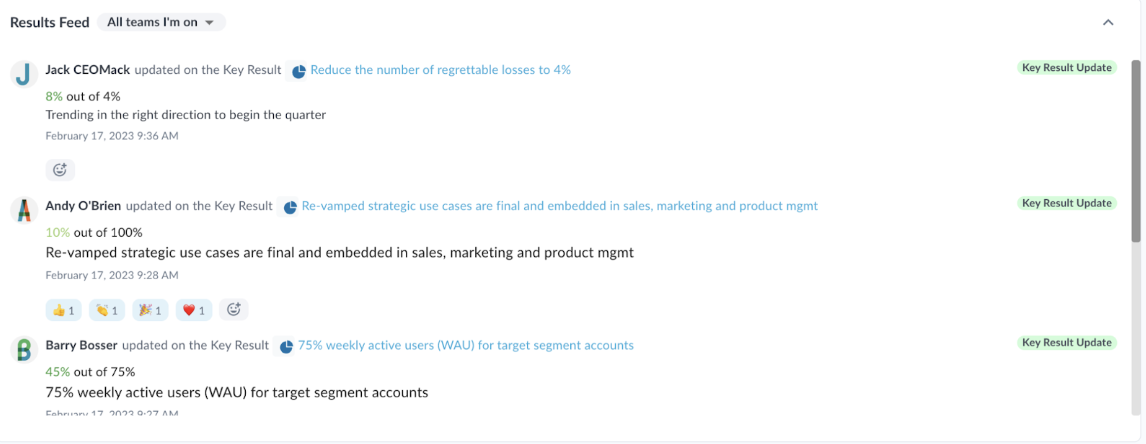Viewport: 1146px width, 444px height.
Task: Add new emoji reaction to Andy O'Brien's update
Action: (x=234, y=309)
